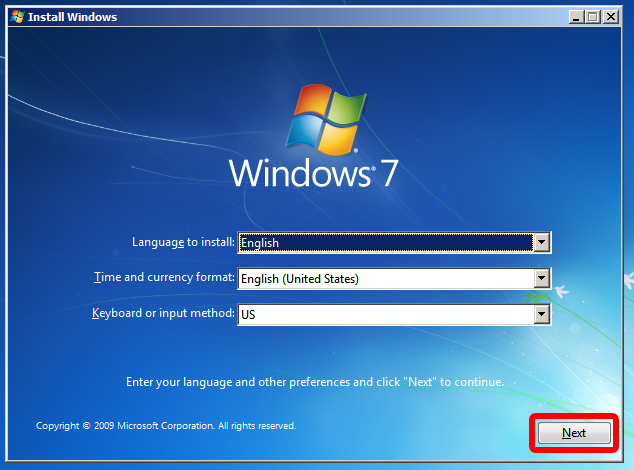The image size is (634, 470).
Task: Click the Install Windows title bar icon
Action: coord(17,17)
